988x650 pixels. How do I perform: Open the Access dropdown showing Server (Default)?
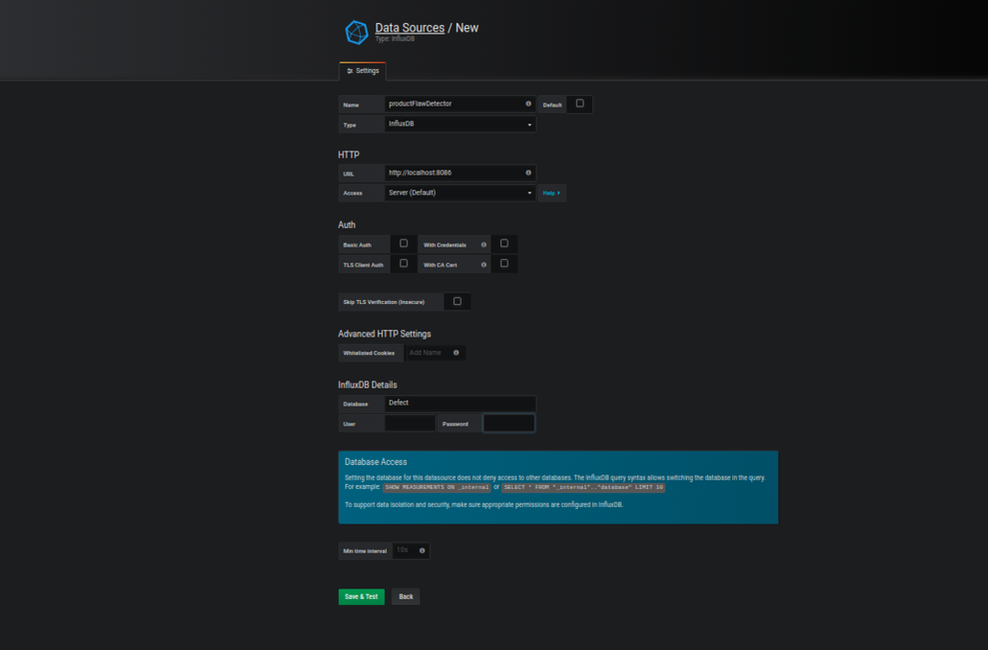(460, 193)
